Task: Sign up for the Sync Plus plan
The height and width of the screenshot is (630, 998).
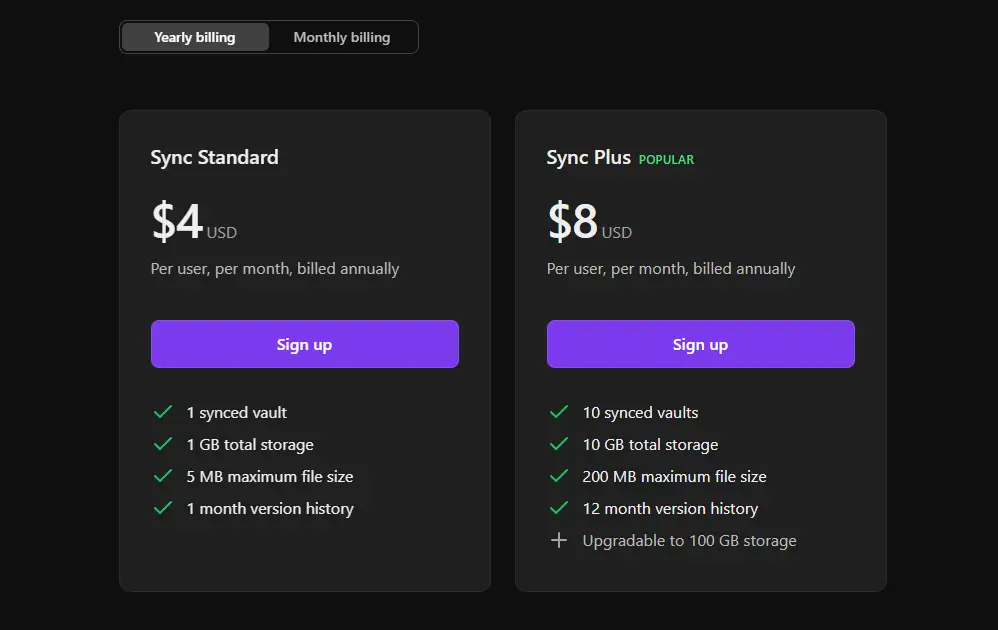Action: [700, 343]
